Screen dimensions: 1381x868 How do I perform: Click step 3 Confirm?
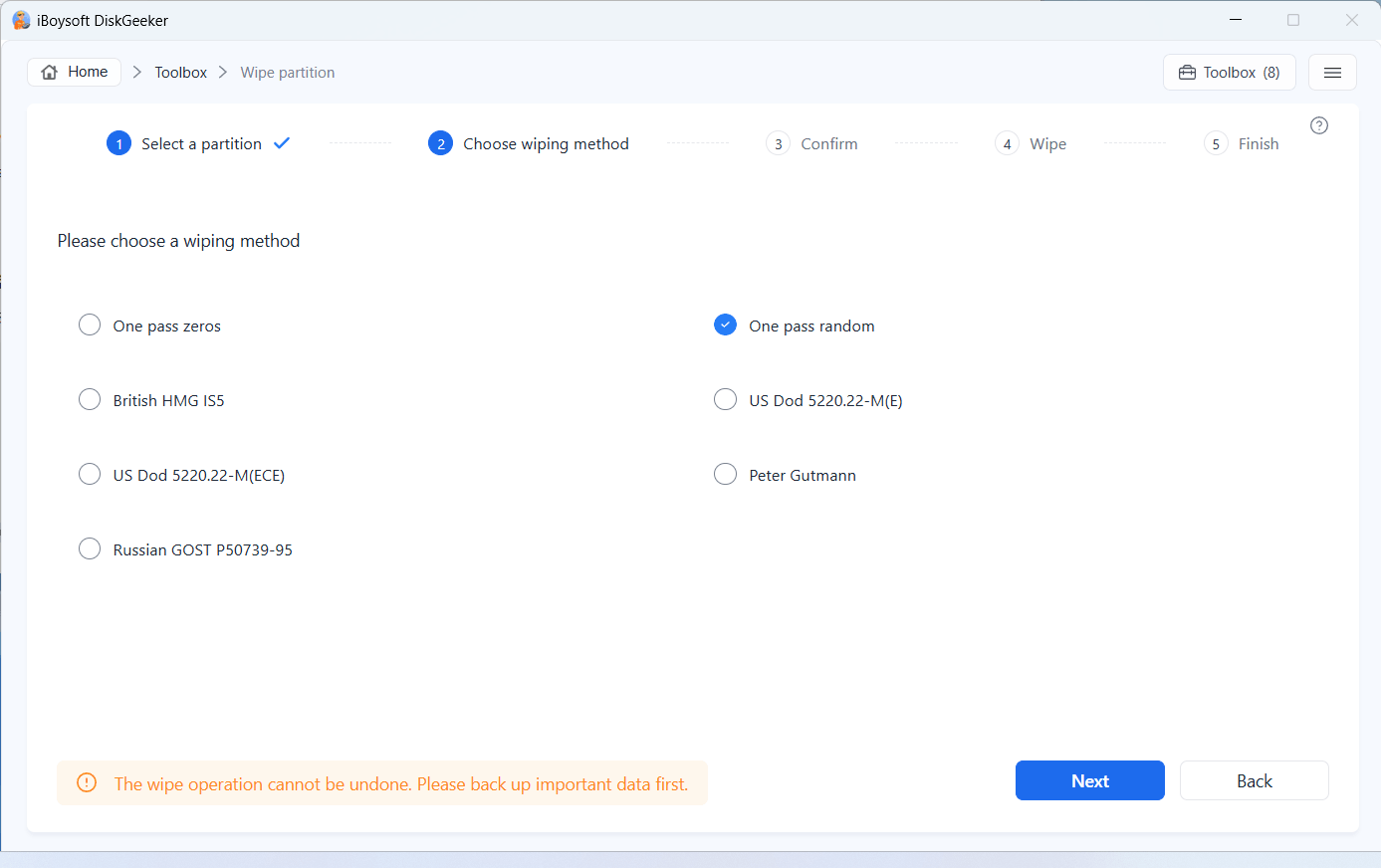(x=812, y=144)
